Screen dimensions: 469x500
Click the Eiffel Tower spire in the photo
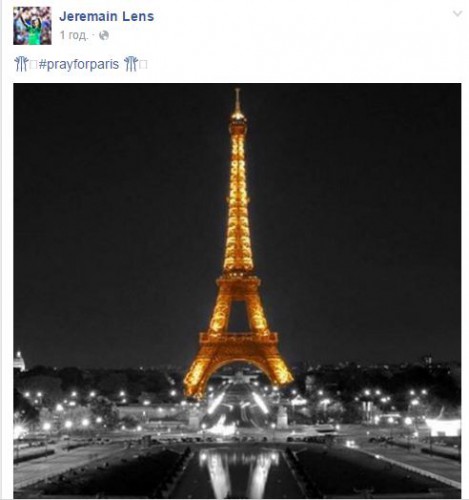[x=237, y=102]
